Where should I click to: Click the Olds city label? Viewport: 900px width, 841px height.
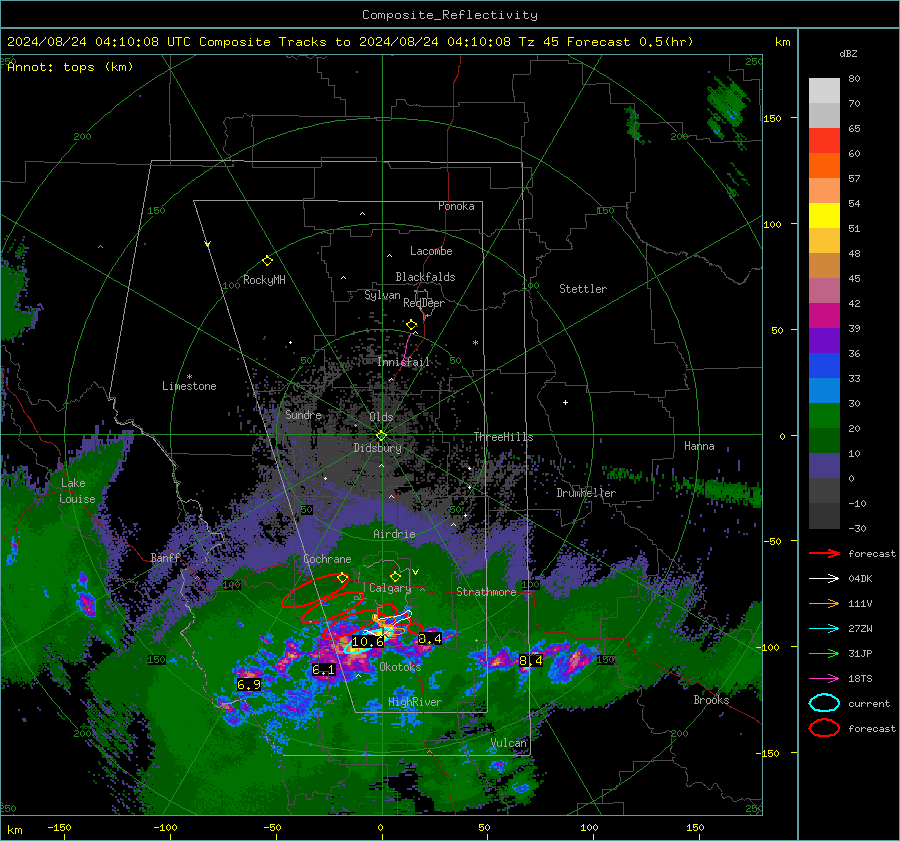[381, 417]
